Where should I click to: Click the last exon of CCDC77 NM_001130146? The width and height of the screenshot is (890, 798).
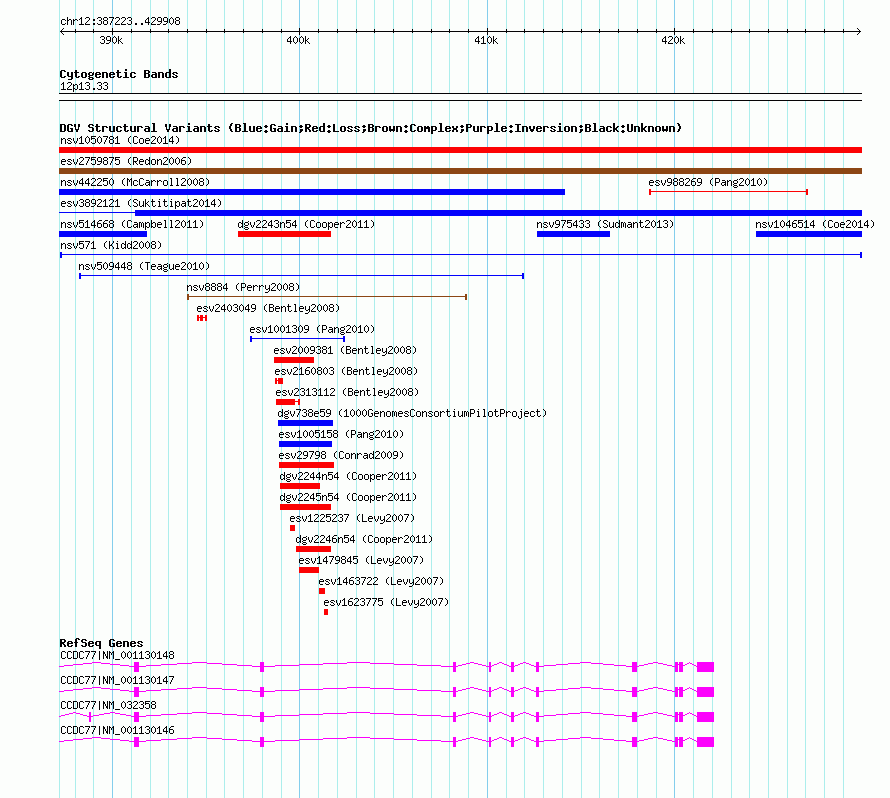coord(706,742)
